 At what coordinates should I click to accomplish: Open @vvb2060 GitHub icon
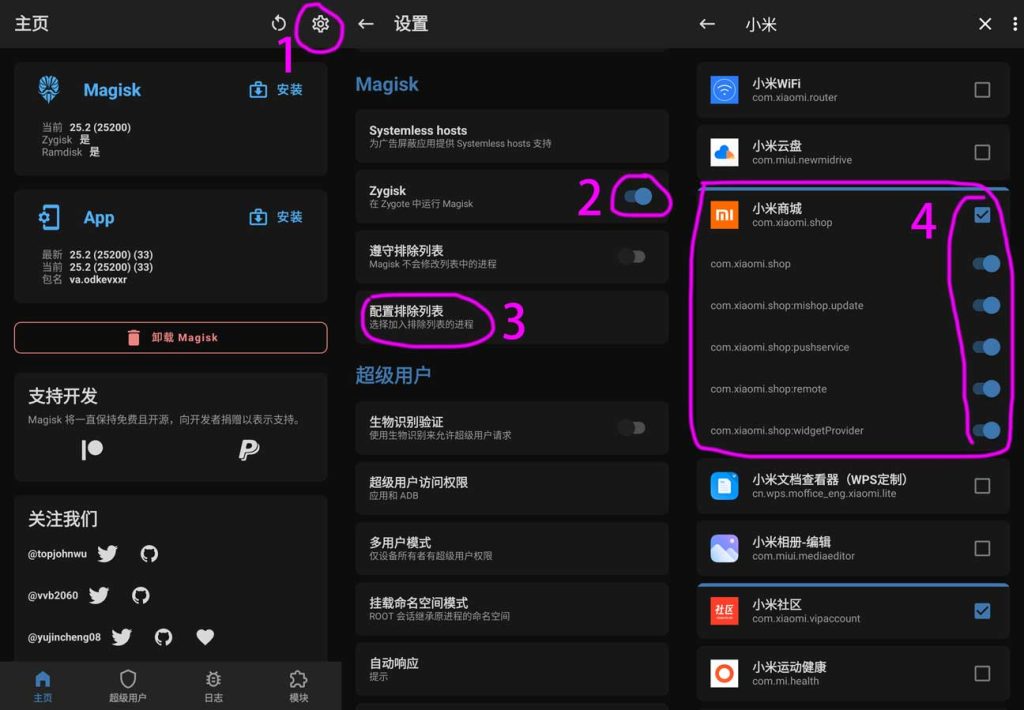[x=141, y=596]
